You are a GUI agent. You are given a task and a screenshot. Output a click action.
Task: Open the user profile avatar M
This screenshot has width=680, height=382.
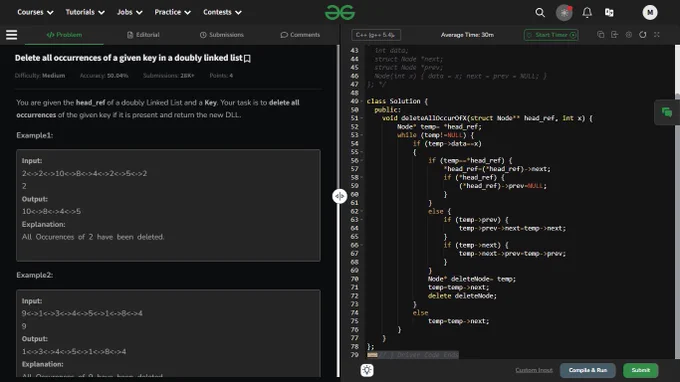650,13
